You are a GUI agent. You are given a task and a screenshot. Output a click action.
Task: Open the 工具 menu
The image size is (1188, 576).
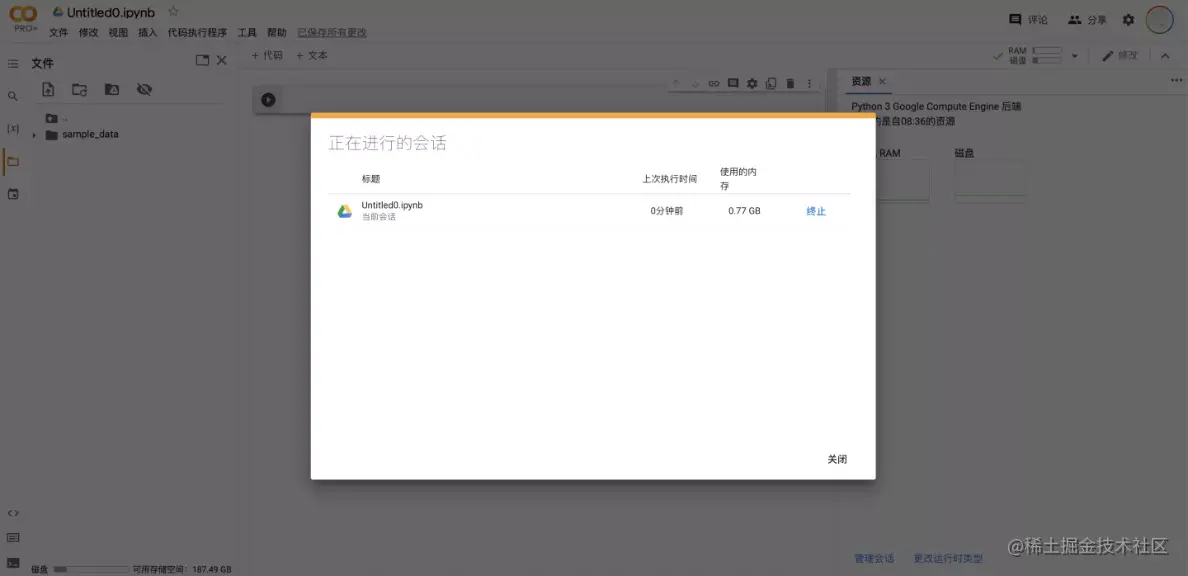click(x=247, y=33)
